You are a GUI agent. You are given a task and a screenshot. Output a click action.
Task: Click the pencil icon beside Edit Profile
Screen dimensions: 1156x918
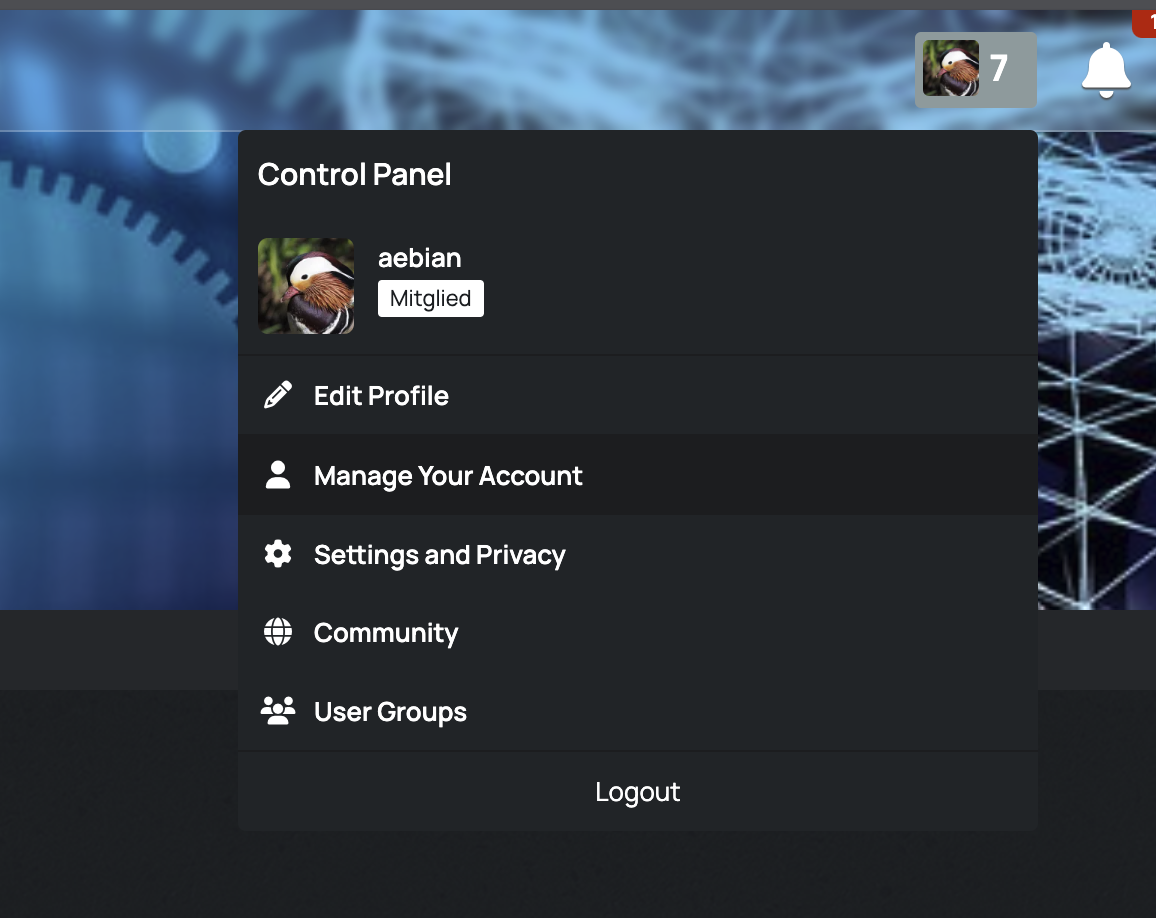pos(277,395)
